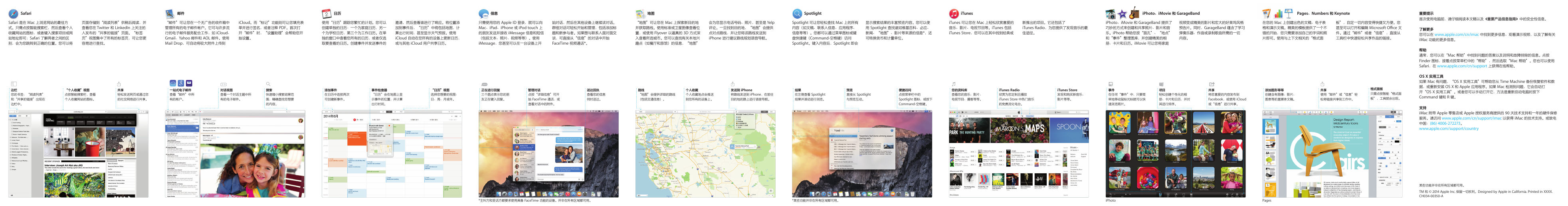This screenshot has width=1568, height=206.
Task: Click the red iTunes music note icon
Action: (954, 14)
